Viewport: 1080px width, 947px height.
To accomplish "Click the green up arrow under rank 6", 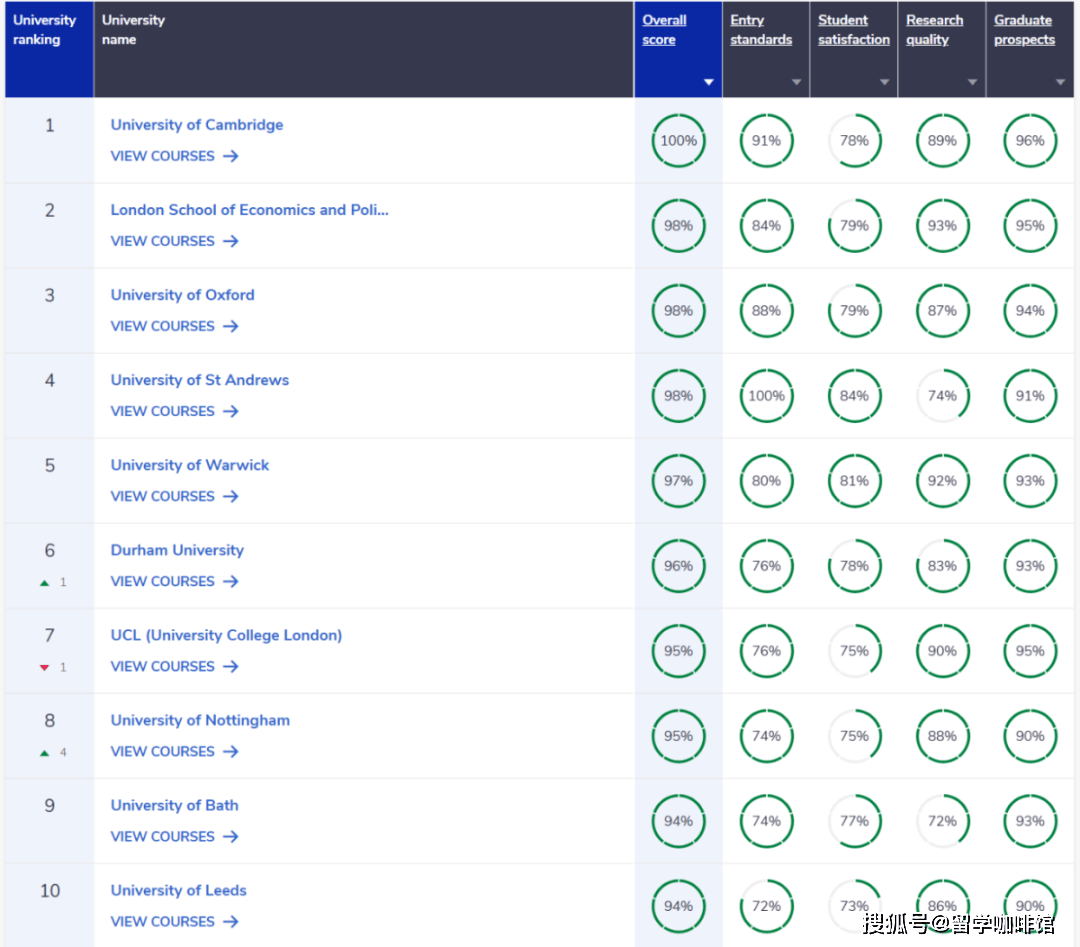I will pyautogui.click(x=45, y=583).
